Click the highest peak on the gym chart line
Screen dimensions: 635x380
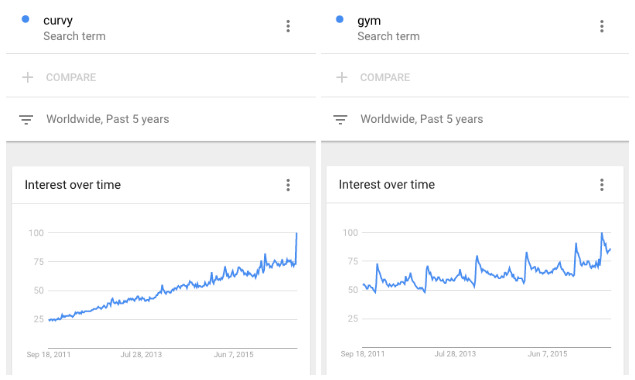[x=602, y=234]
